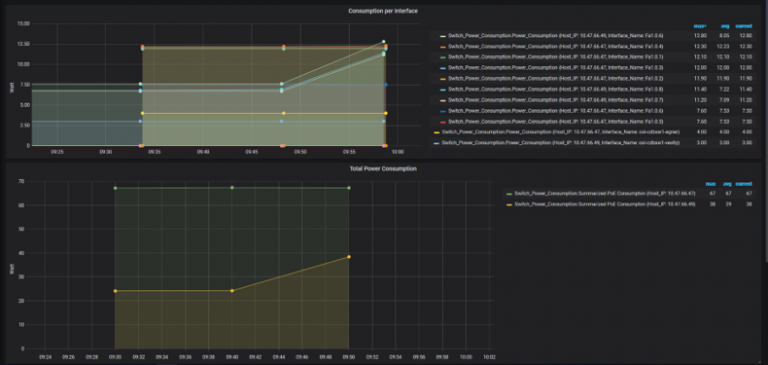Open color swatch of Fa1.0.2 series
Viewport: 768px width, 365px height.
point(443,78)
